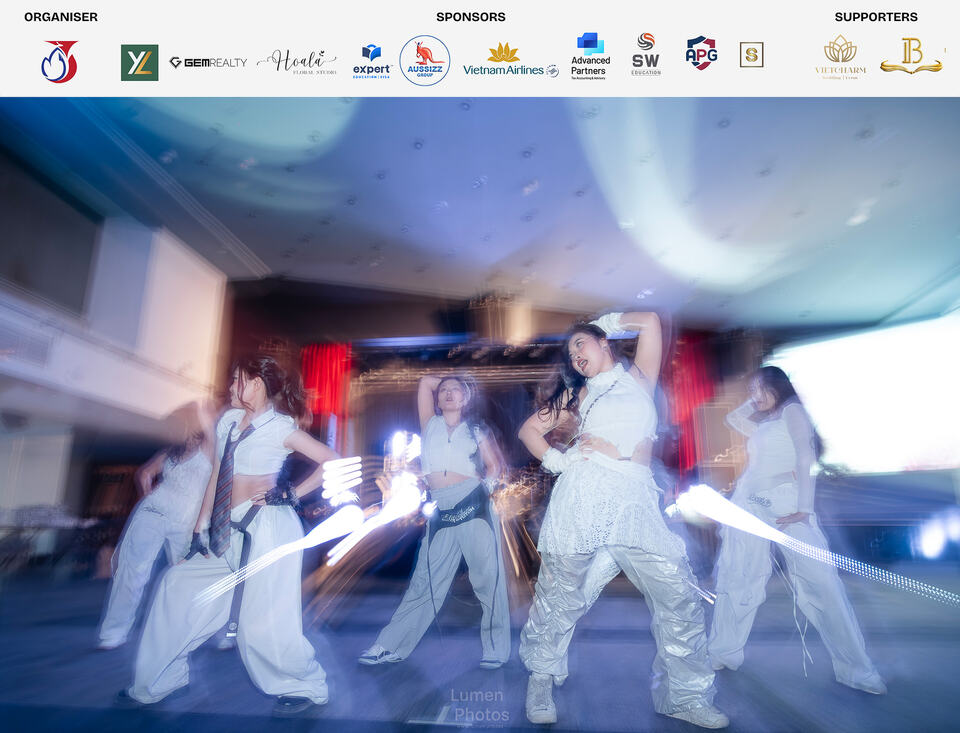Click the red stage curtain on left
The image size is (960, 733).
(326, 378)
